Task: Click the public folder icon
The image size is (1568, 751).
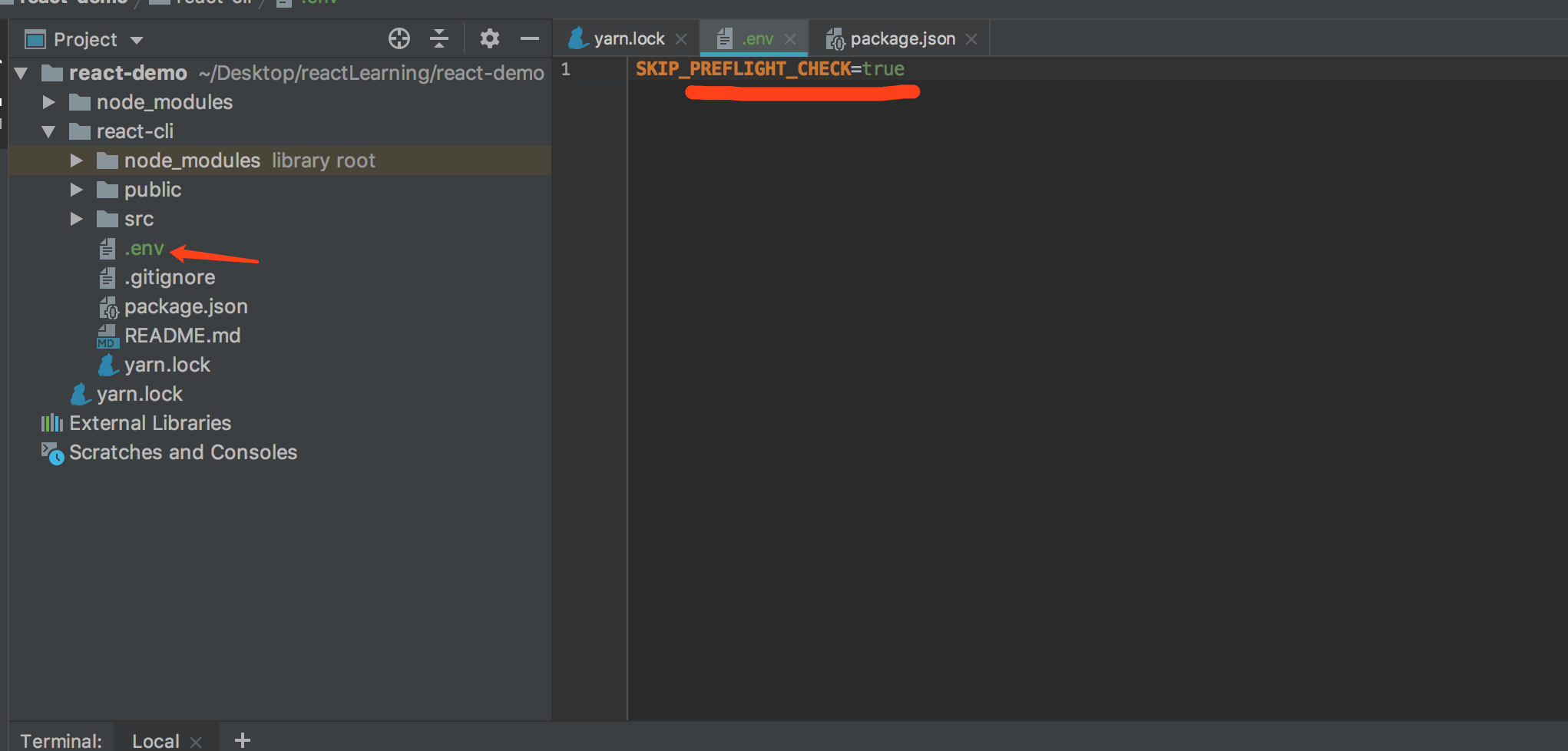Action: pyautogui.click(x=108, y=190)
